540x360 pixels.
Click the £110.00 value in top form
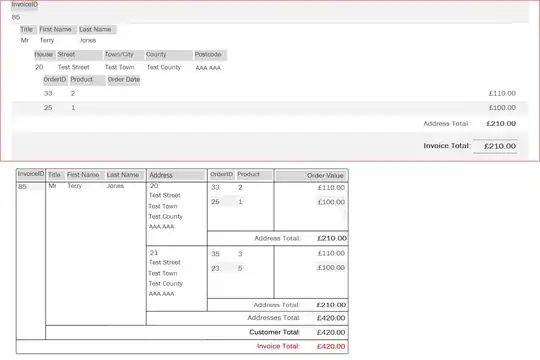click(502, 93)
